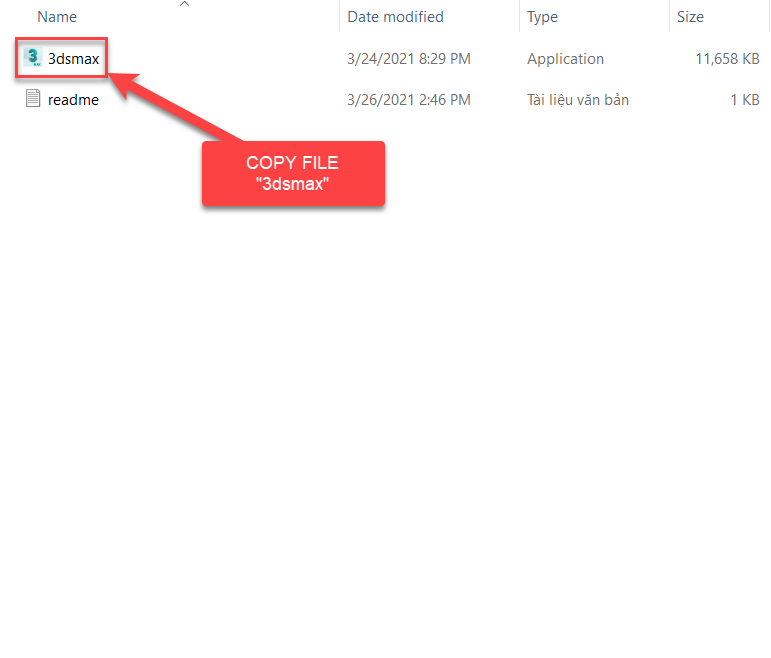771x658 pixels.
Task: Sort files by Date modified header
Action: [395, 17]
